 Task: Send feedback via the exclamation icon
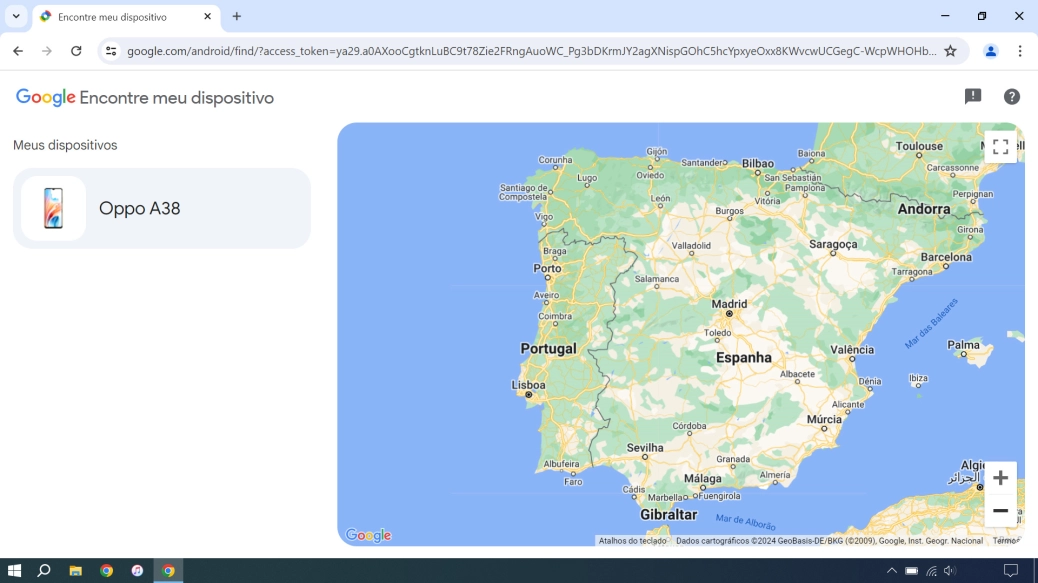(972, 96)
